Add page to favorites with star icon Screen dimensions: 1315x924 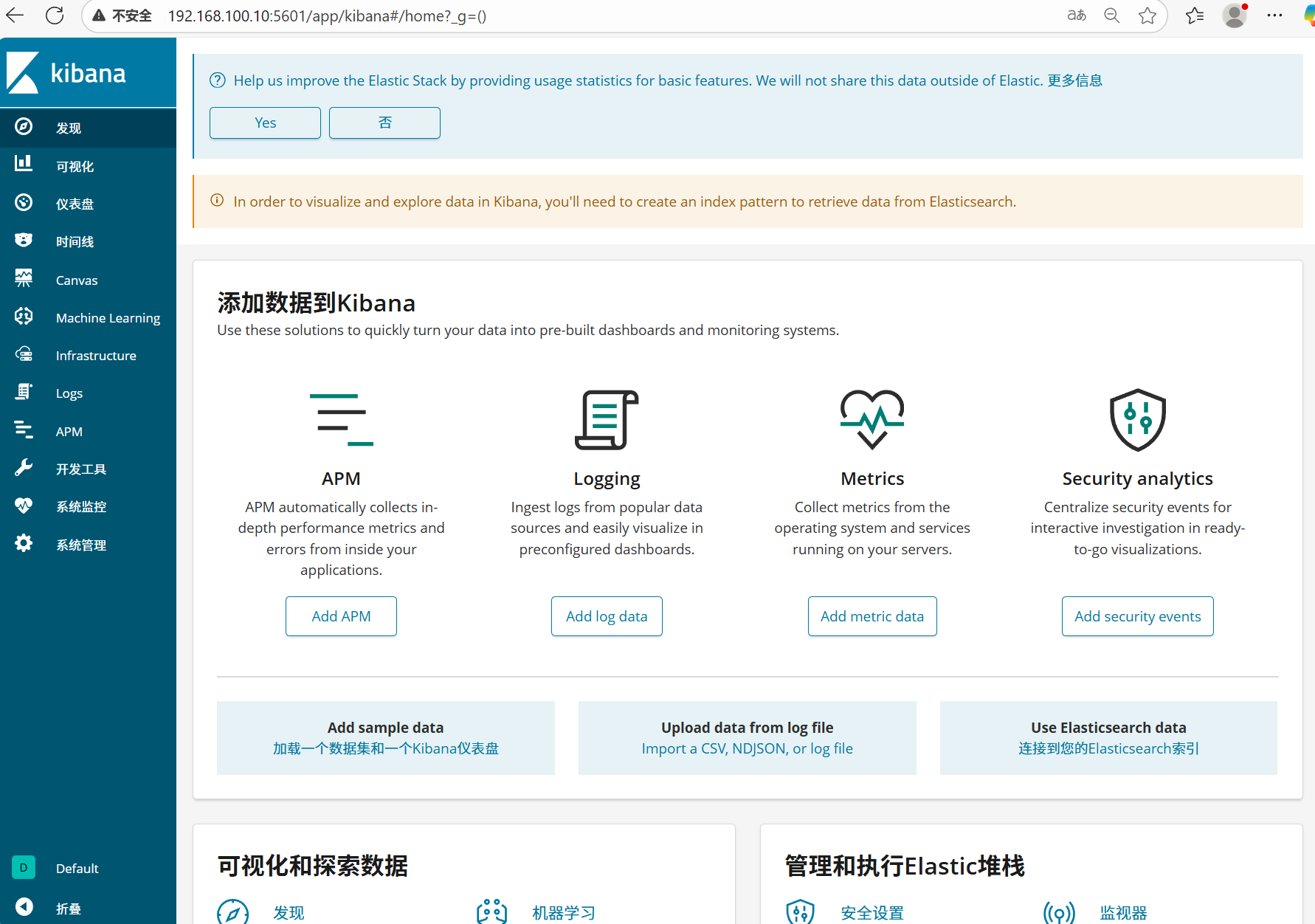click(x=1147, y=15)
